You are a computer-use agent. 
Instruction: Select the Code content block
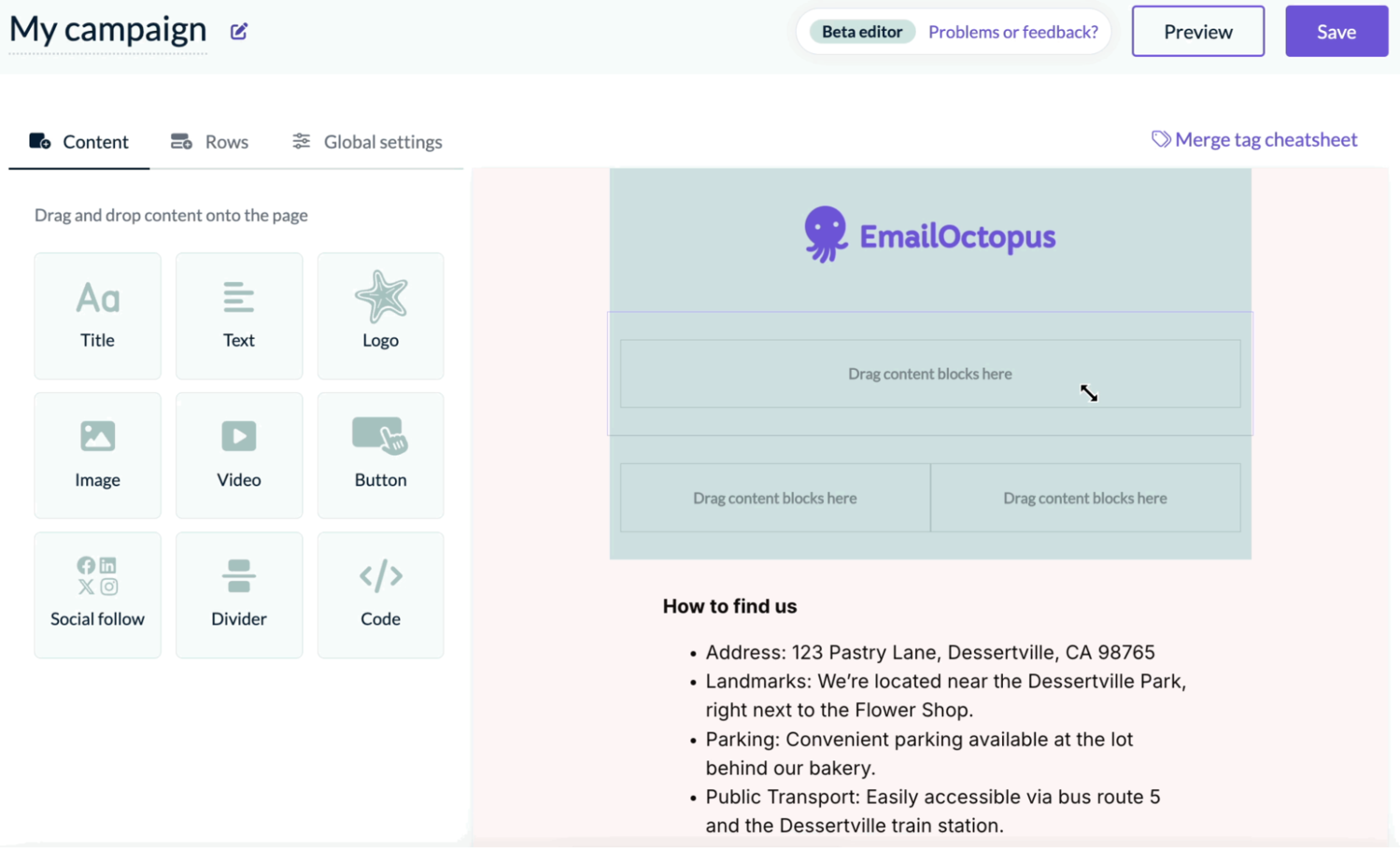coord(380,595)
